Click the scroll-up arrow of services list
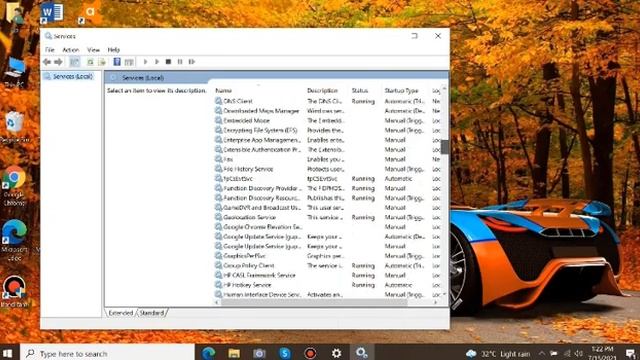The height and width of the screenshot is (360, 640). (444, 89)
